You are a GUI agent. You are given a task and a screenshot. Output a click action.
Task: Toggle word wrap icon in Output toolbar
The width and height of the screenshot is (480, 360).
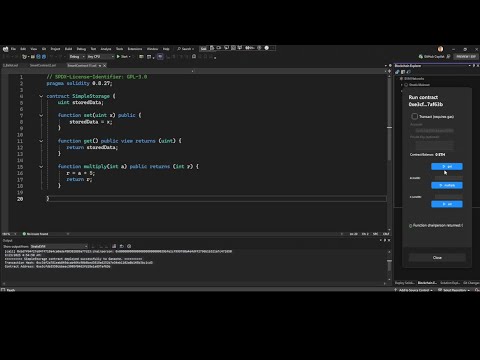122,246
